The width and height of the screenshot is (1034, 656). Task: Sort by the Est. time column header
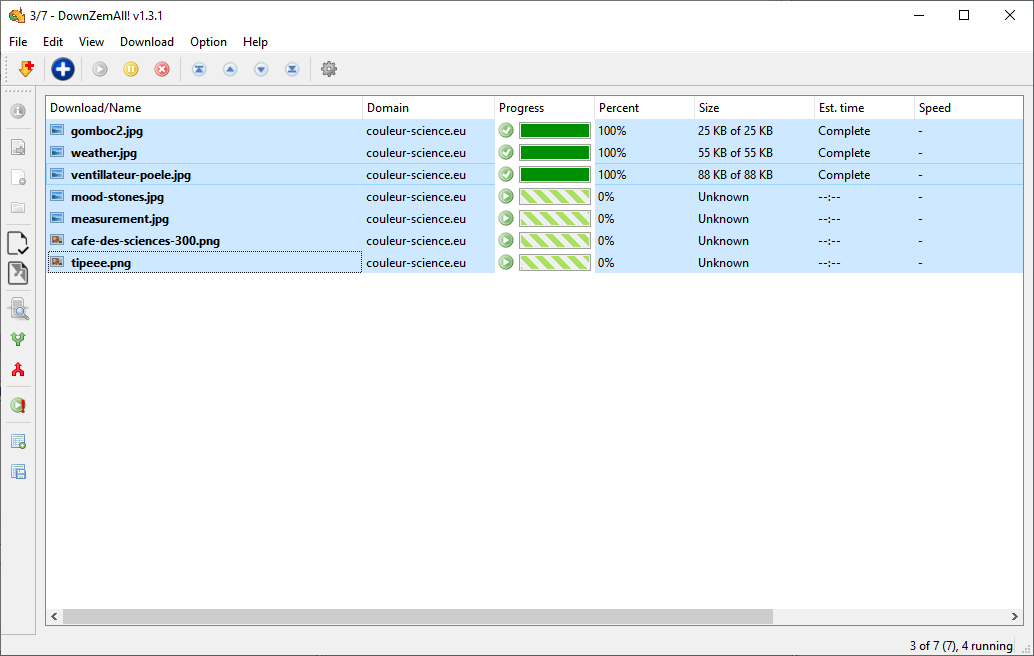(x=865, y=107)
